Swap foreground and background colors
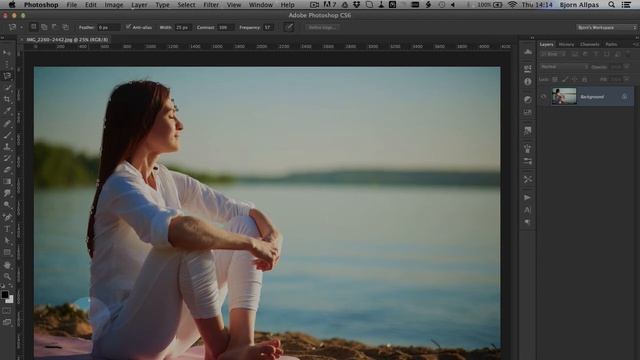640x360 pixels. tap(11, 287)
